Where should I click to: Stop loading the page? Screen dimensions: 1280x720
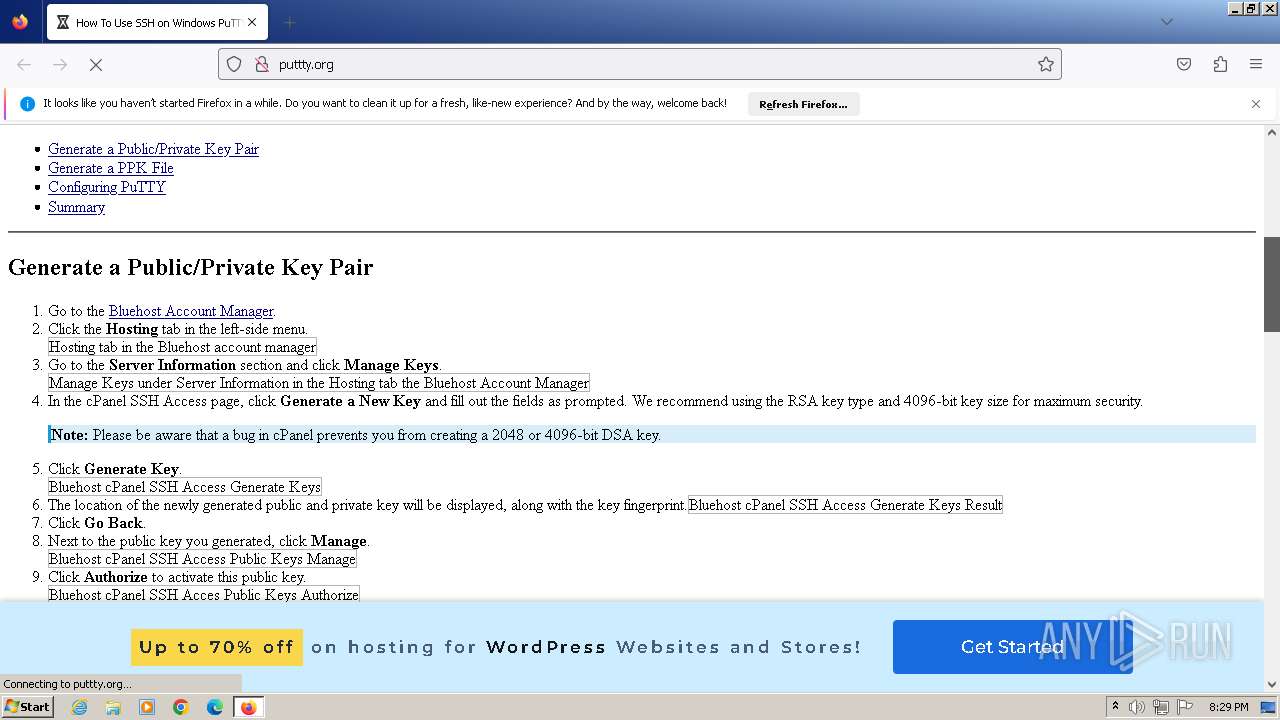(96, 64)
